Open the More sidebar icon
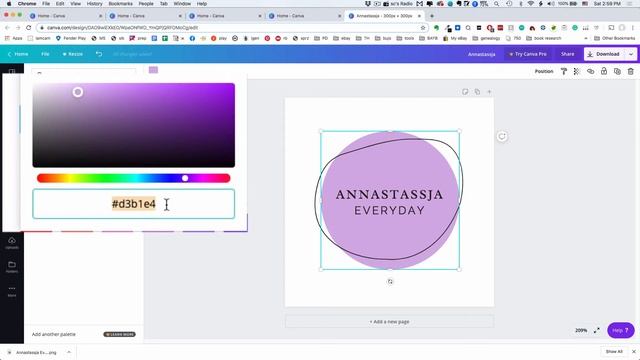 (x=12, y=291)
